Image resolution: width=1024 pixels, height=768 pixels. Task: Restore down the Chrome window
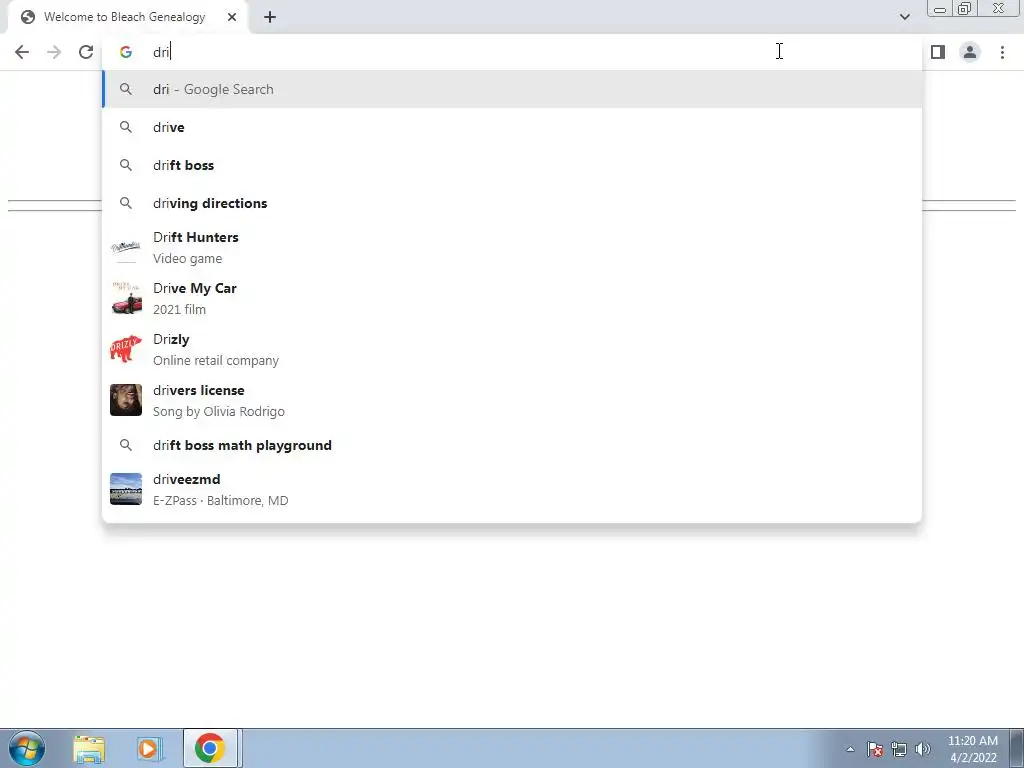tap(964, 8)
